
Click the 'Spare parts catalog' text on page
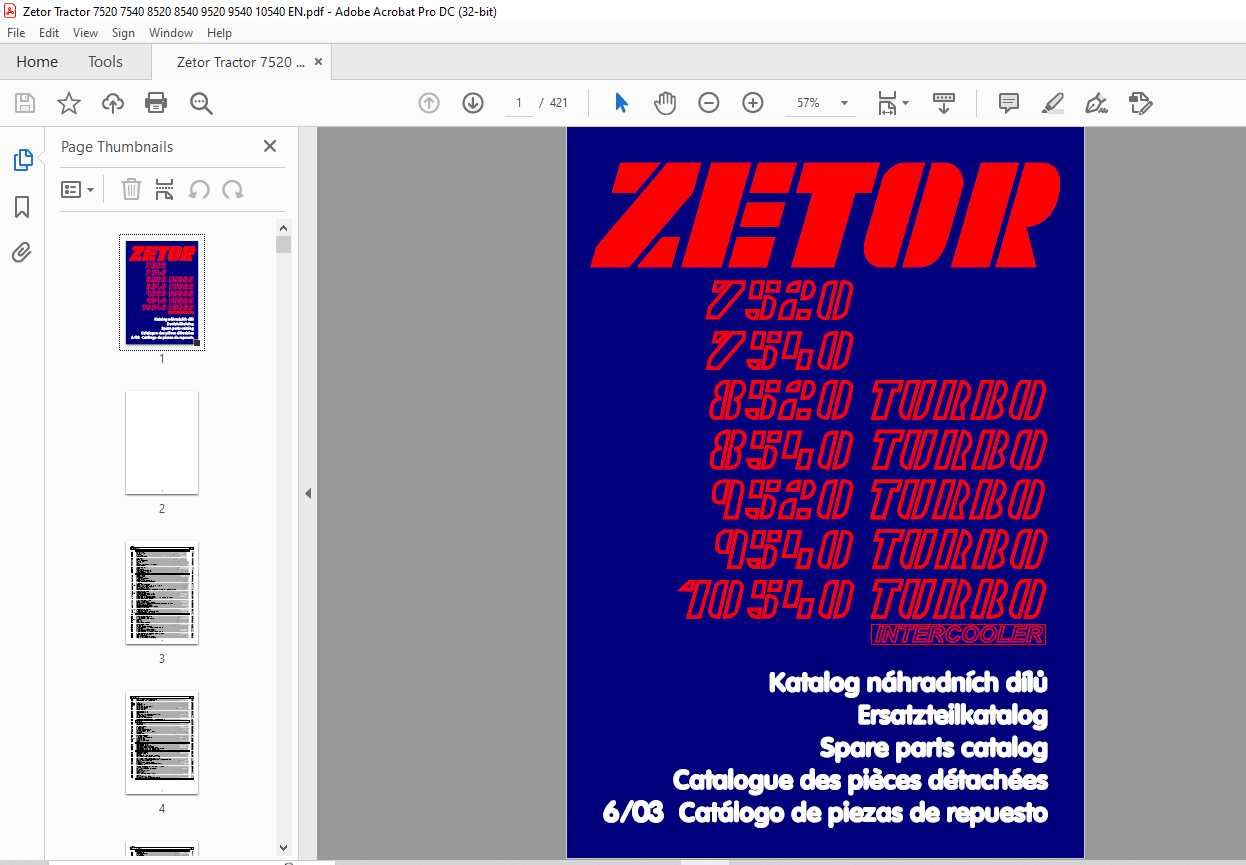click(x=933, y=748)
